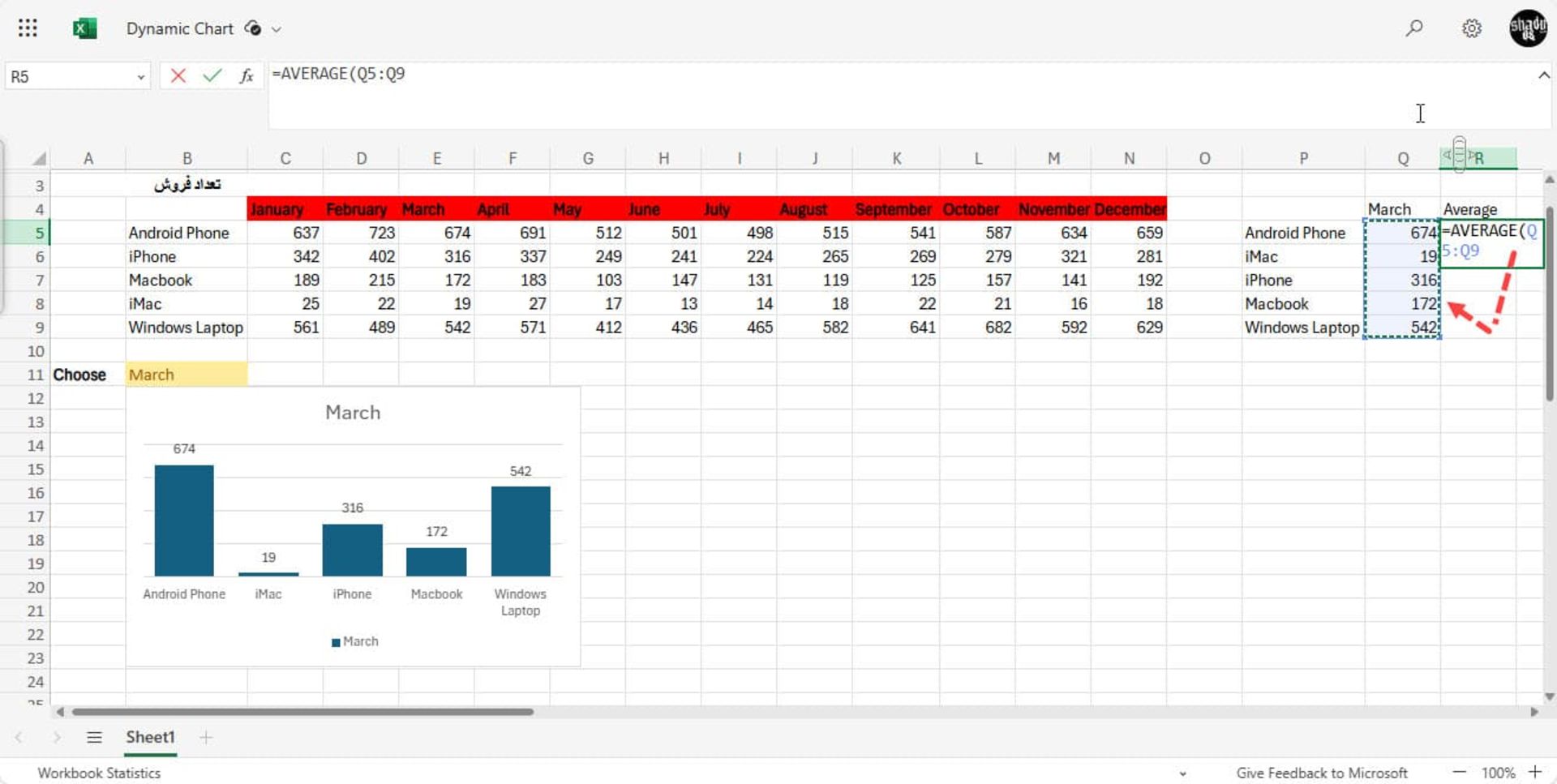Cancel formula entry with the X icon

(x=178, y=76)
